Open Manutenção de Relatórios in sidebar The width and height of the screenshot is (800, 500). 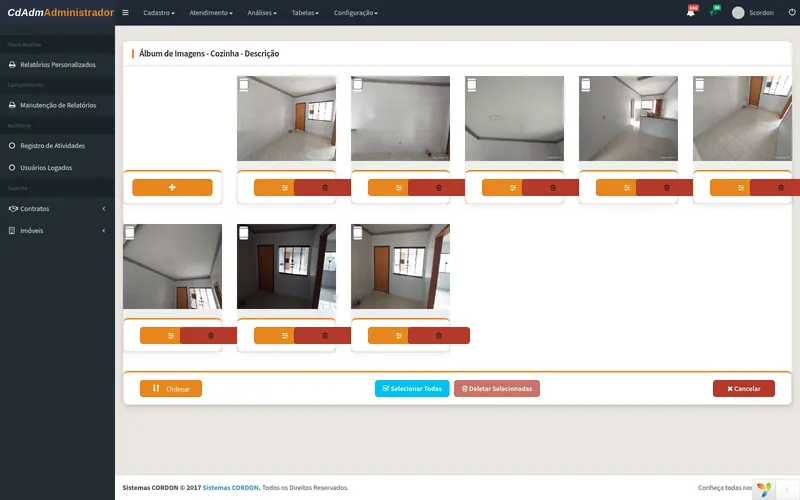(x=57, y=105)
